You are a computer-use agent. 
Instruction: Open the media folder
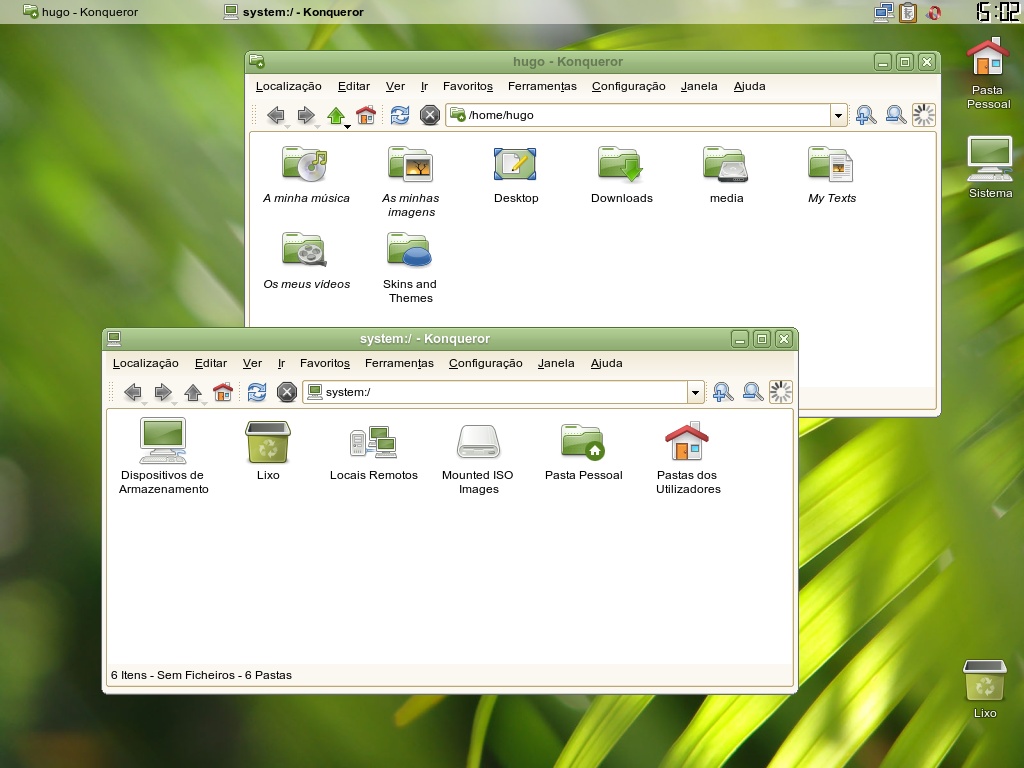(726, 175)
